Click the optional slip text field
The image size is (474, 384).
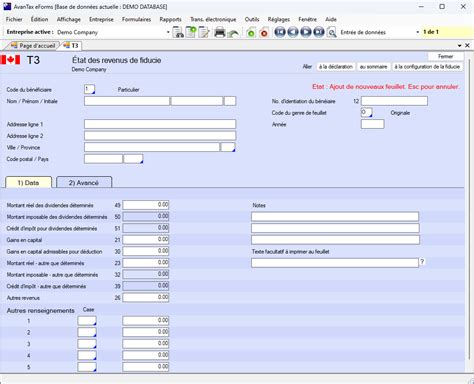tap(335, 263)
